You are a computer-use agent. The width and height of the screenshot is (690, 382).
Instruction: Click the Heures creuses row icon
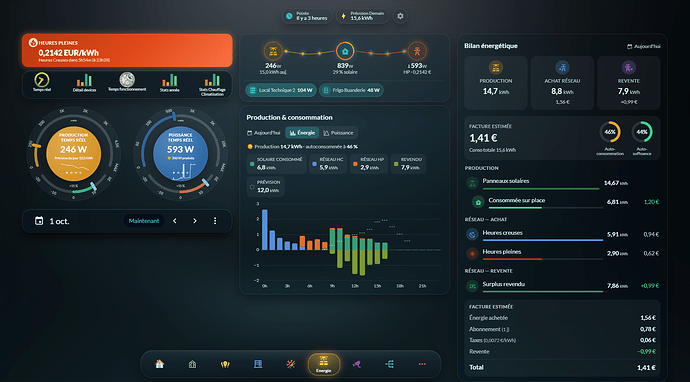[472, 235]
